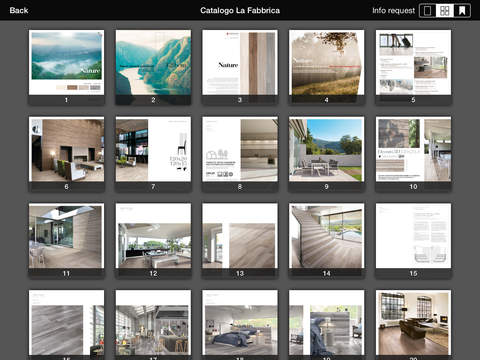Open page 5 thumbnail

[x=413, y=62]
